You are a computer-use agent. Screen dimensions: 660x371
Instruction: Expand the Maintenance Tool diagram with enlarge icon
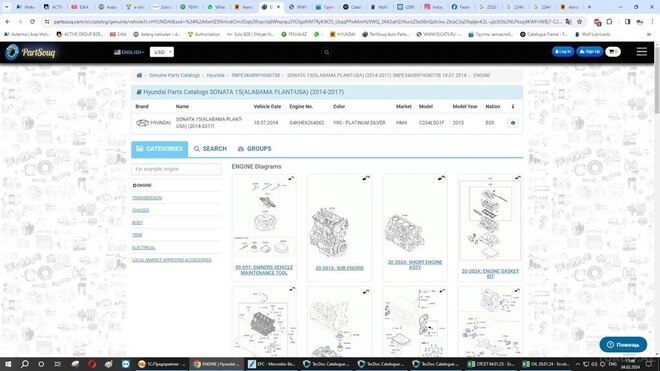click(291, 178)
